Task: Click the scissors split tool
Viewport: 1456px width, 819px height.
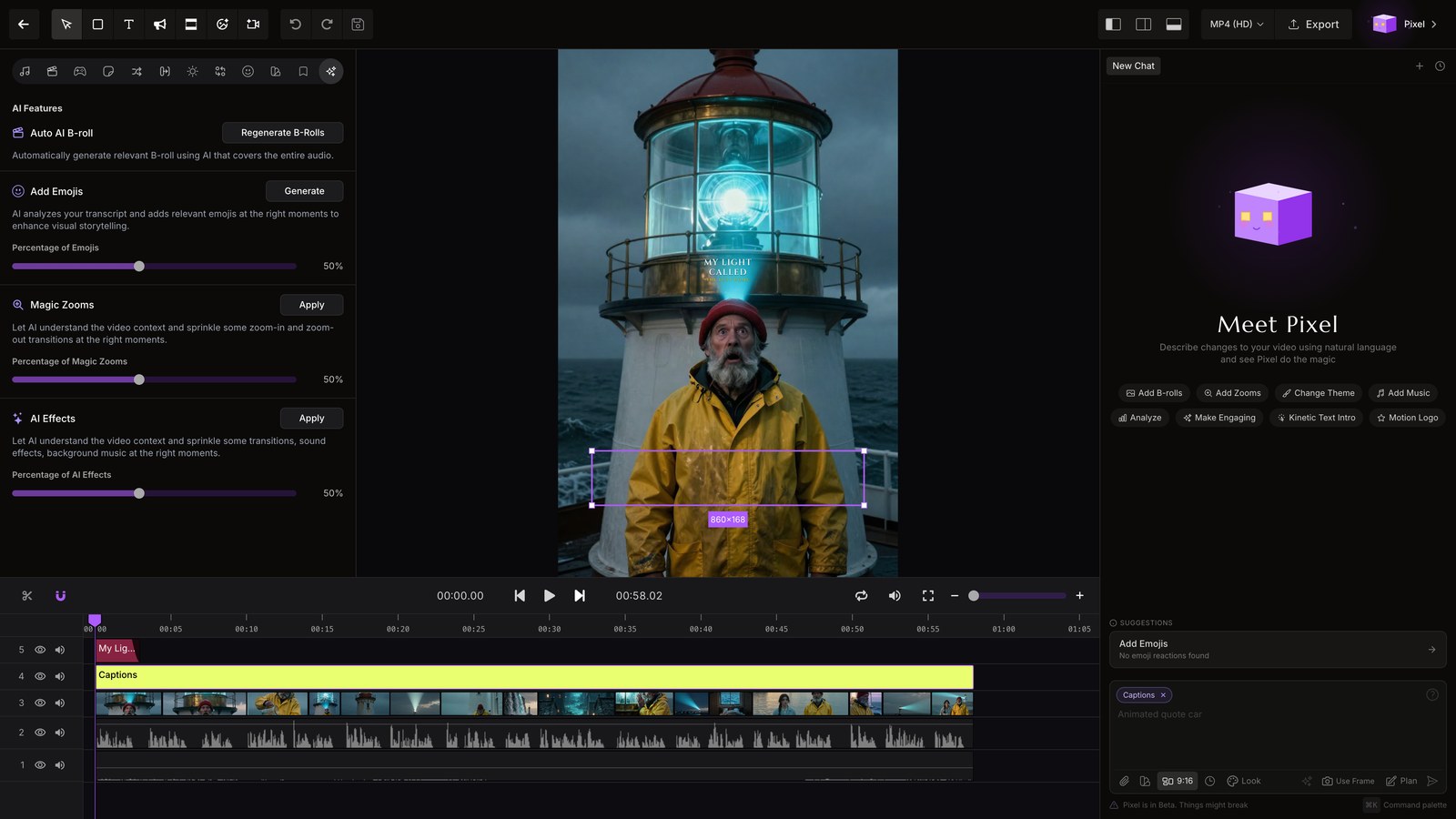Action: click(27, 596)
